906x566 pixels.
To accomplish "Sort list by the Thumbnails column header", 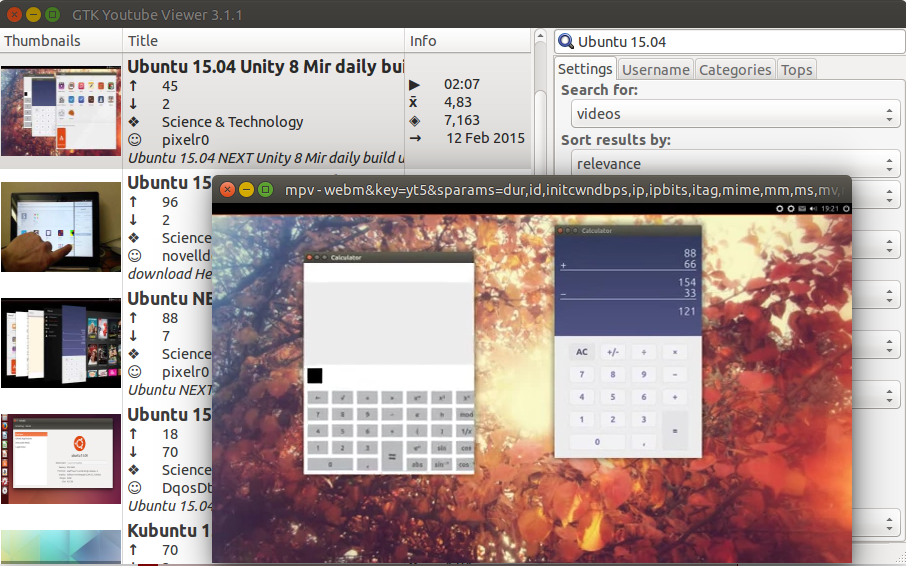I will [61, 40].
